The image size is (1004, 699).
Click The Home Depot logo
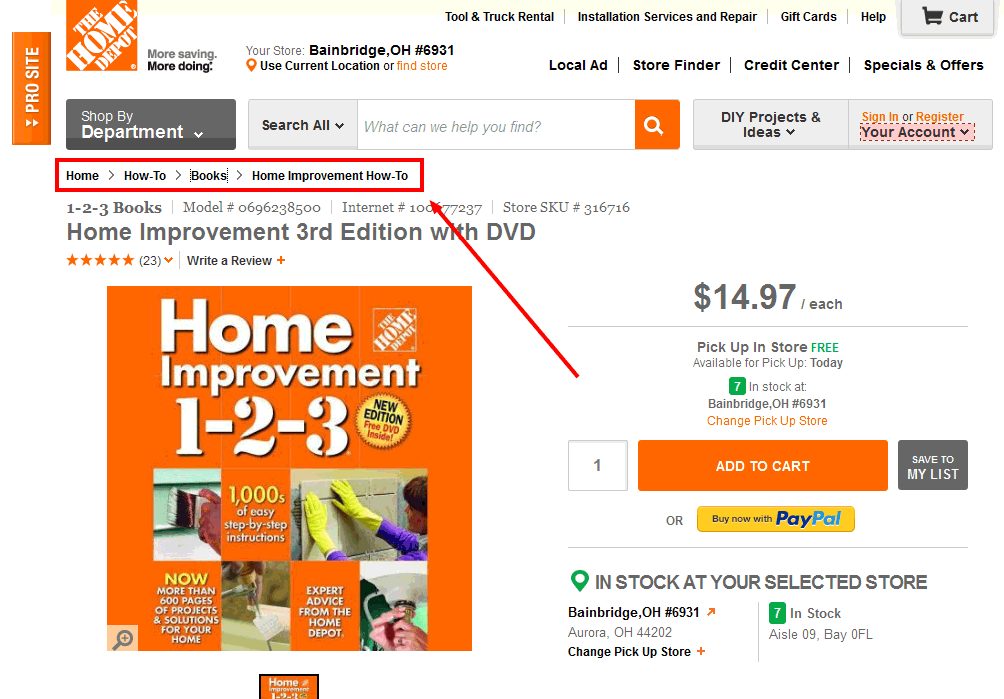tap(102, 35)
